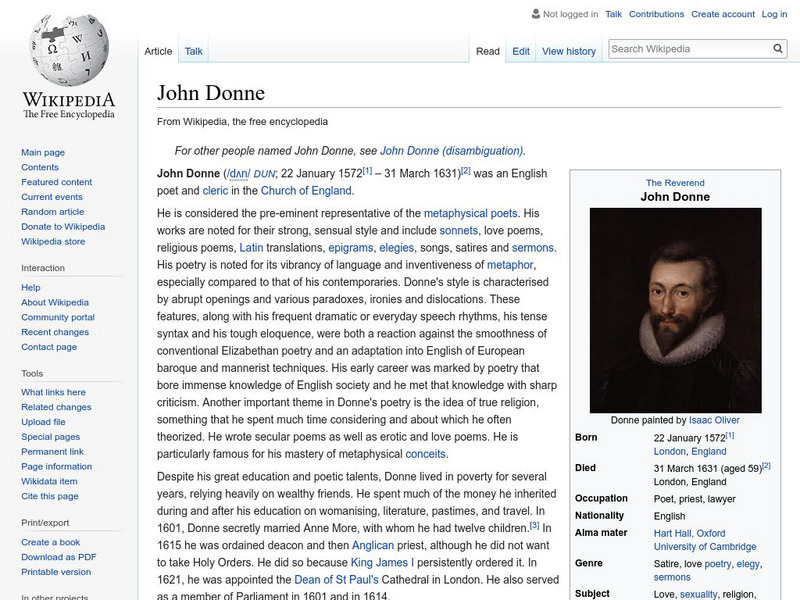This screenshot has height=600, width=800.
Task: Select the Edit tab
Action: click(521, 51)
